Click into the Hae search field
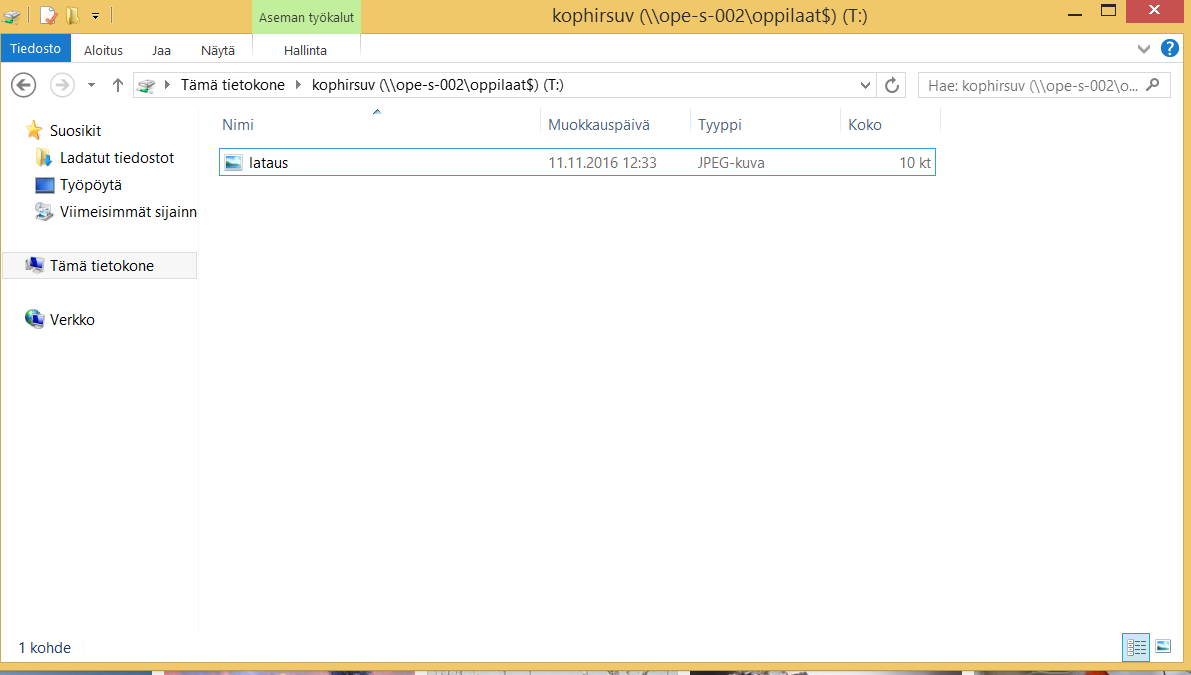1191x675 pixels. [x=1030, y=85]
